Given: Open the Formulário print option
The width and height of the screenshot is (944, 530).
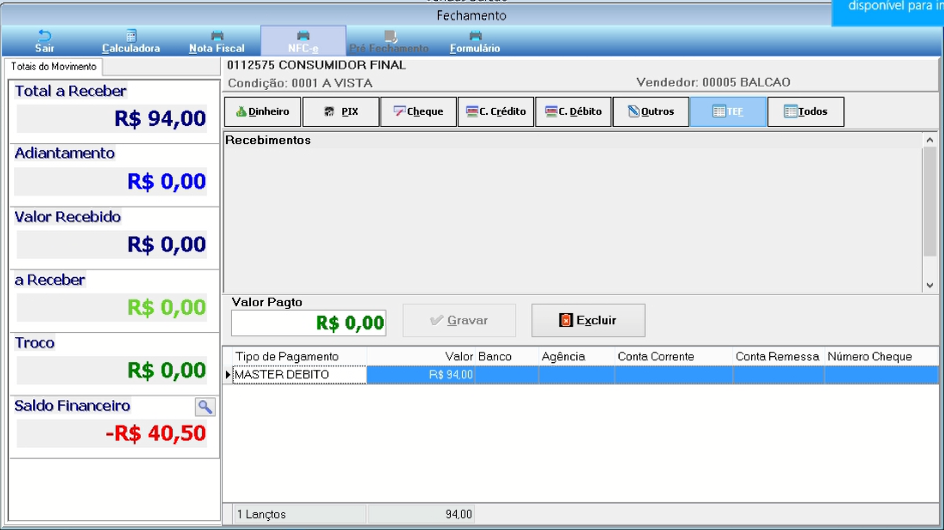Looking at the screenshot, I should pyautogui.click(x=475, y=42).
